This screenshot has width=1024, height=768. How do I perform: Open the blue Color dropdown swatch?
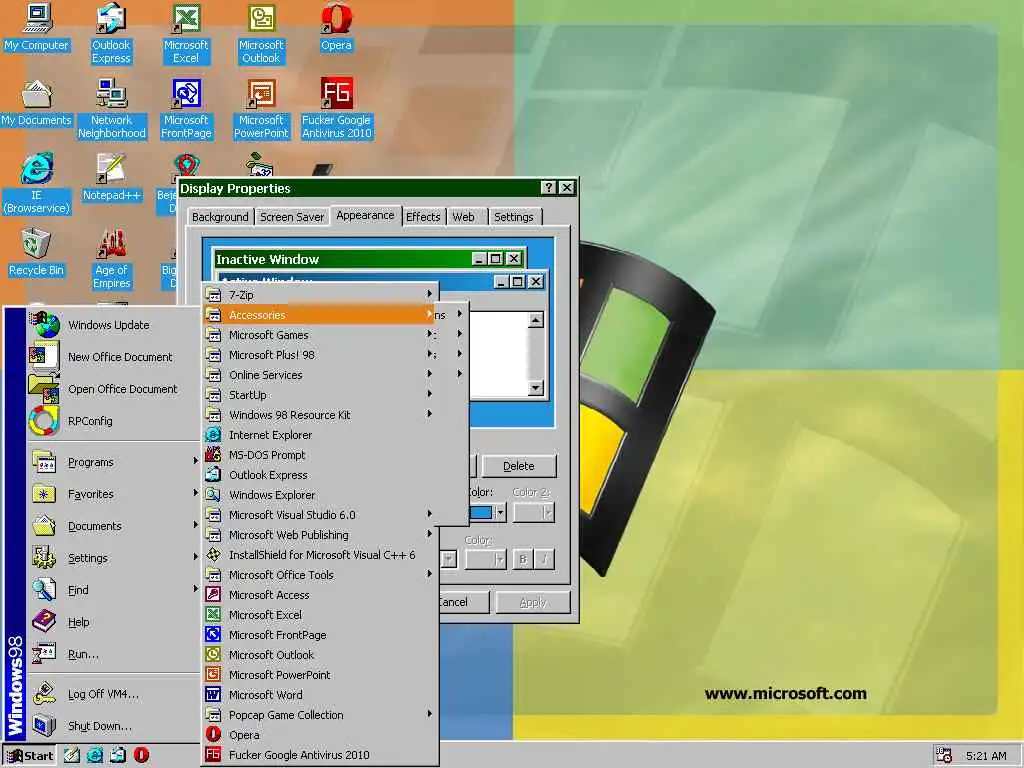coord(487,513)
